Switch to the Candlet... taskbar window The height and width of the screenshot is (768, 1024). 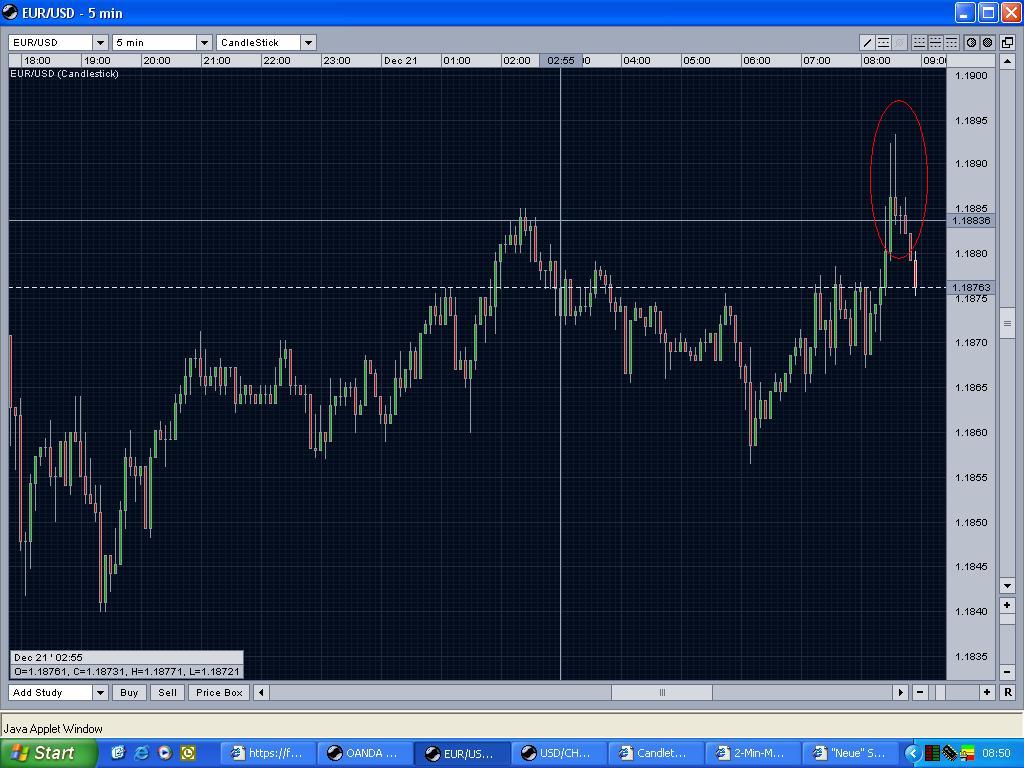656,753
